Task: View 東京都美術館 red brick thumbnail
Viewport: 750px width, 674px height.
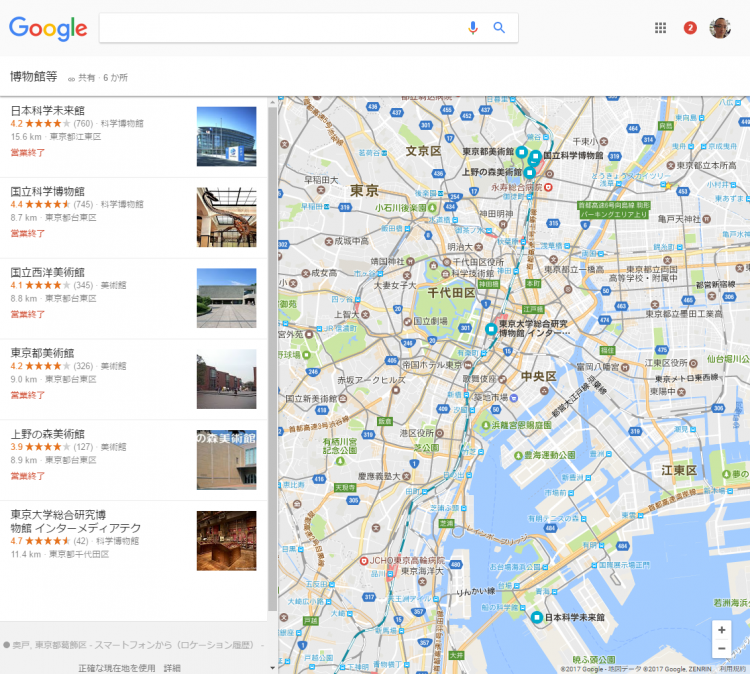Action: click(226, 379)
